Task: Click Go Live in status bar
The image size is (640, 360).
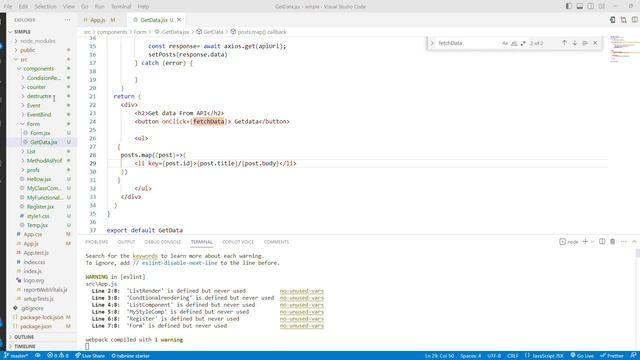Action: (x=582, y=356)
